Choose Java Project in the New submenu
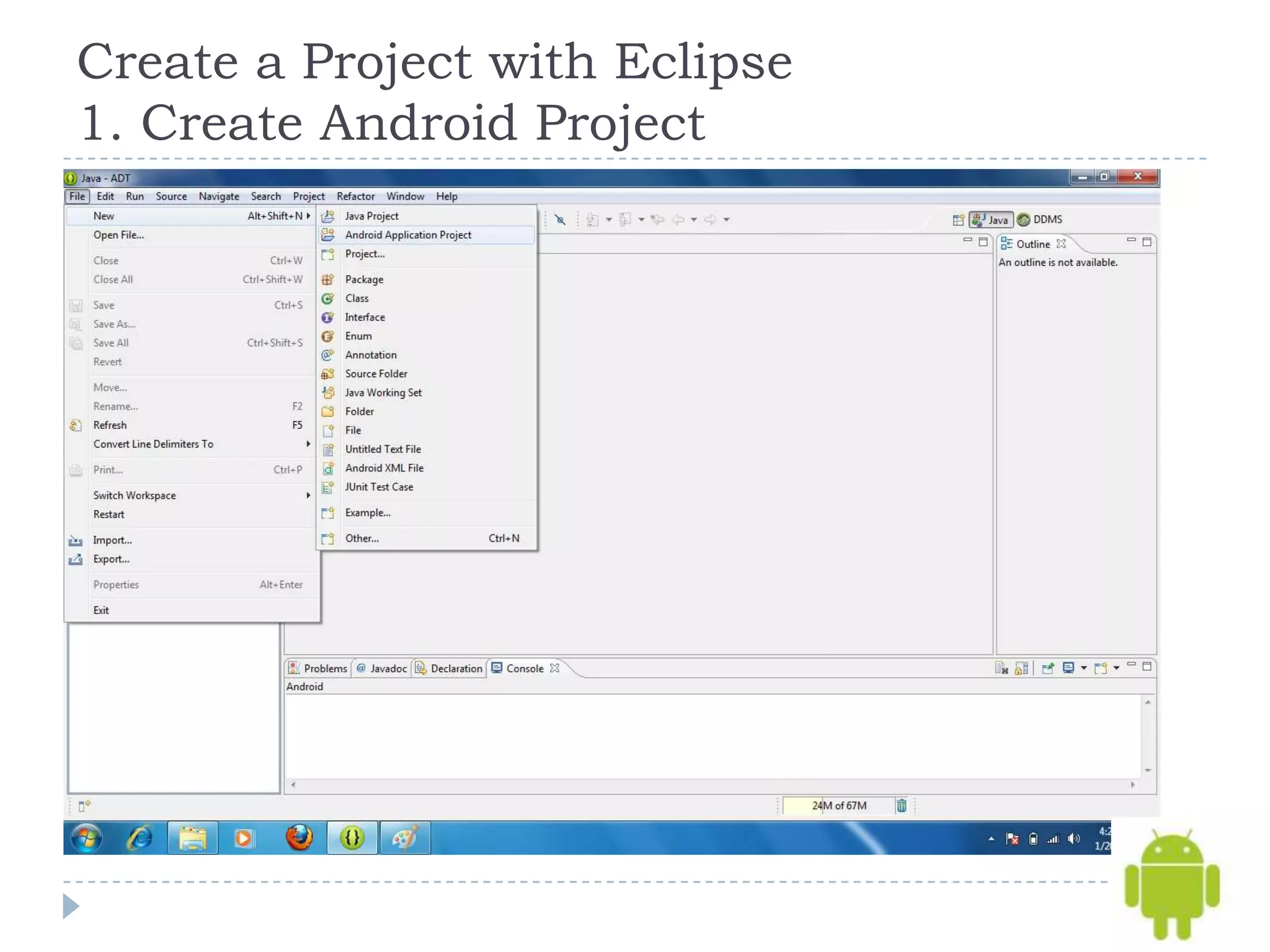1270x952 pixels. tap(426, 216)
